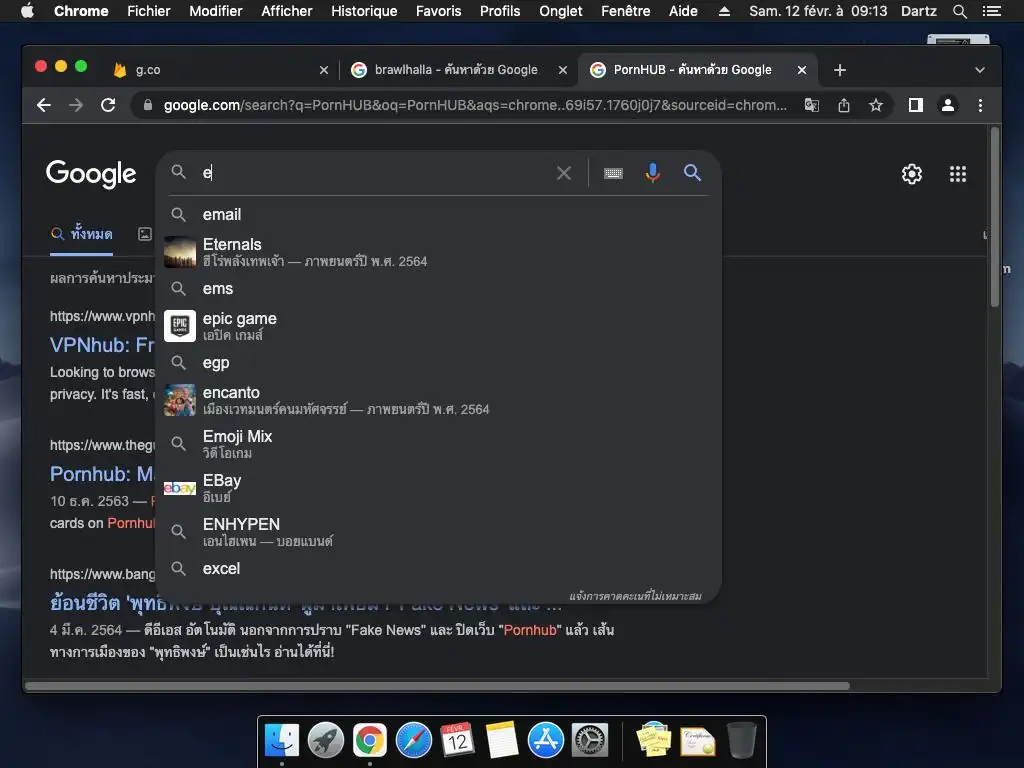Open Finder from the Dock

click(x=281, y=741)
